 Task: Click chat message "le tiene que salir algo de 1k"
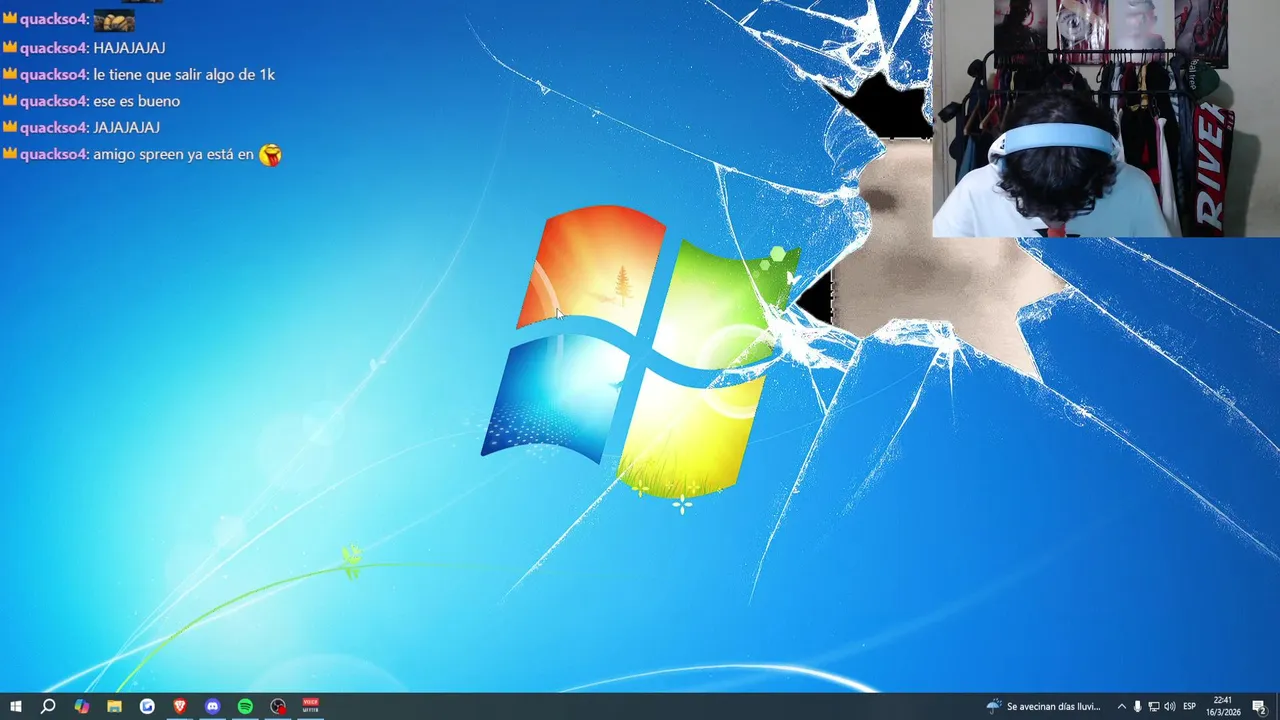pos(184,74)
